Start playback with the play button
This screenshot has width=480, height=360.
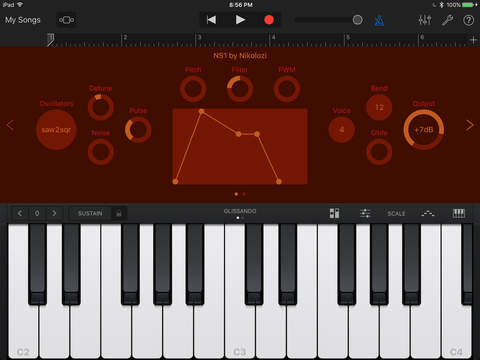(240, 20)
